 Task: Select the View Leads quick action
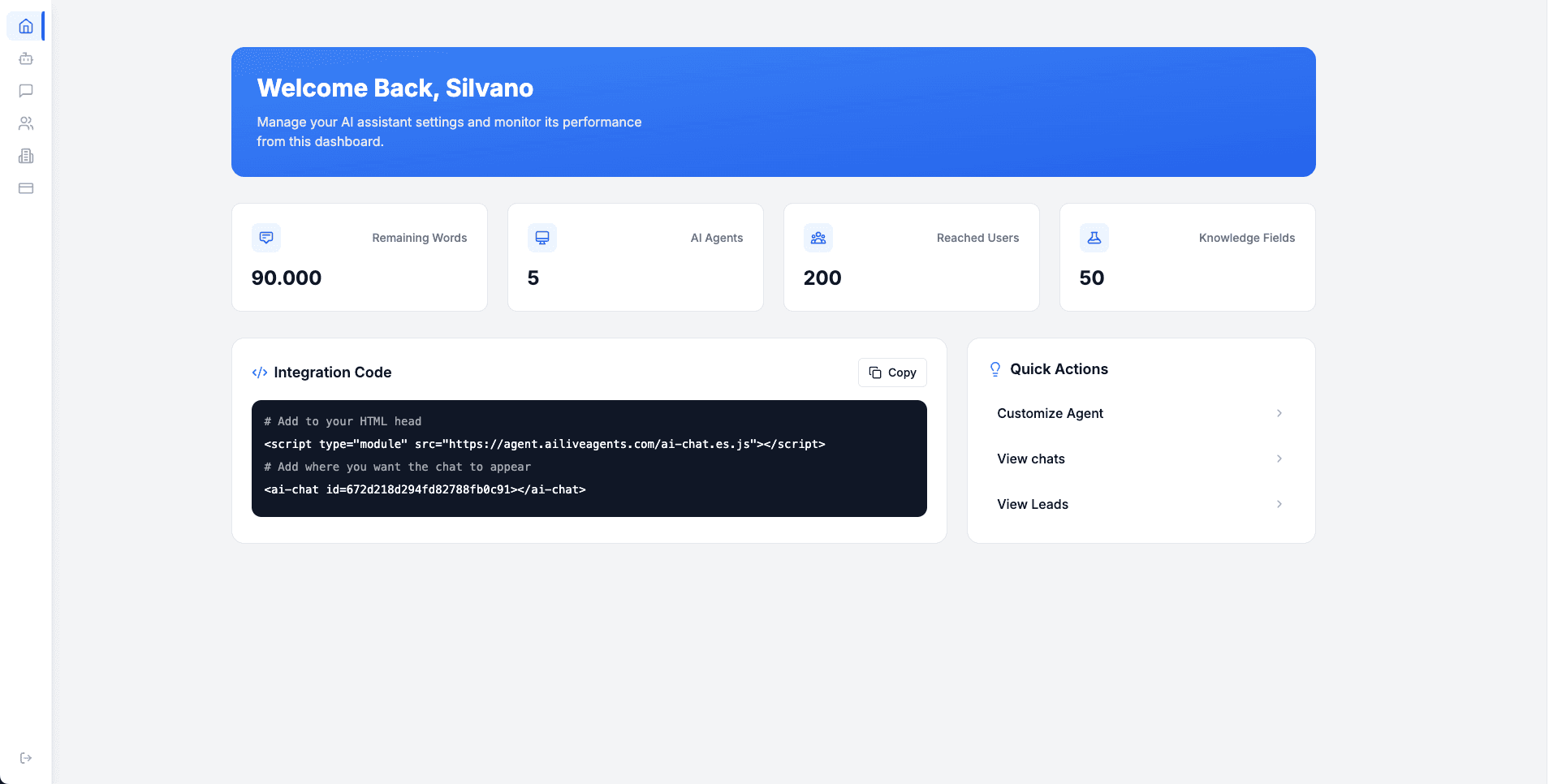(x=1033, y=504)
